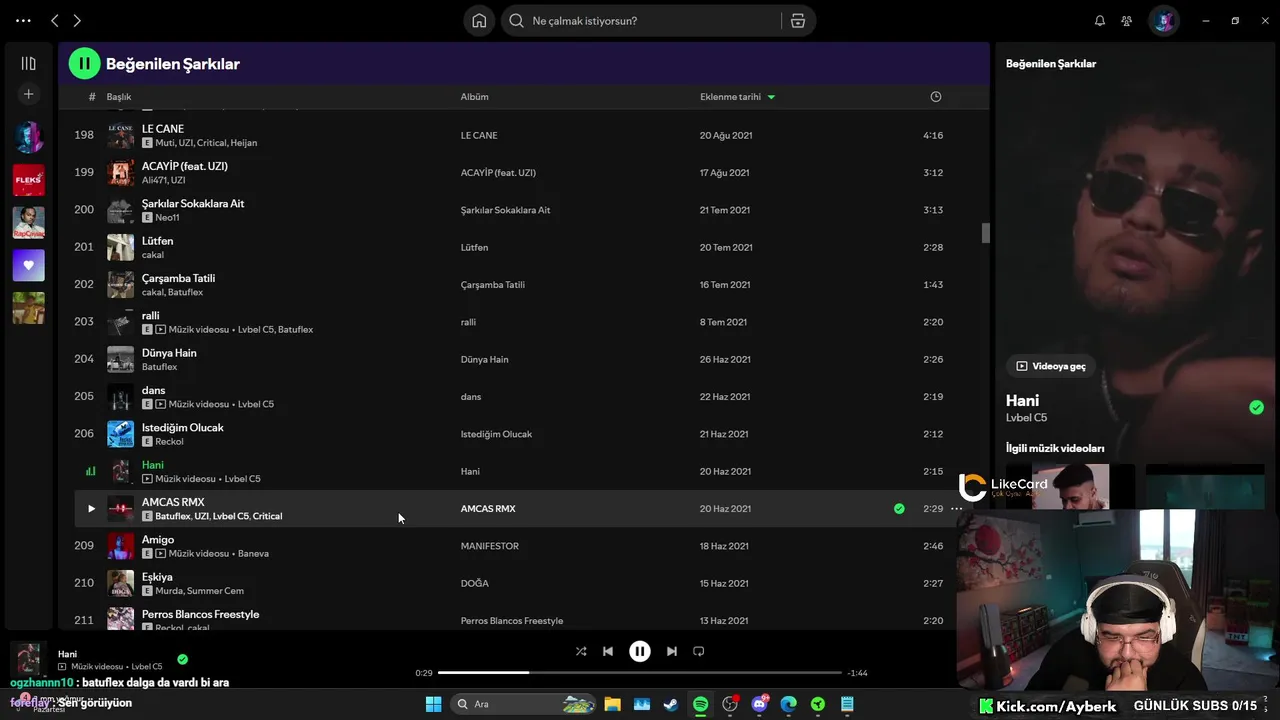Screen dimensions: 1280x720
Task: Play the AMCAS RMX row
Action: [91, 509]
